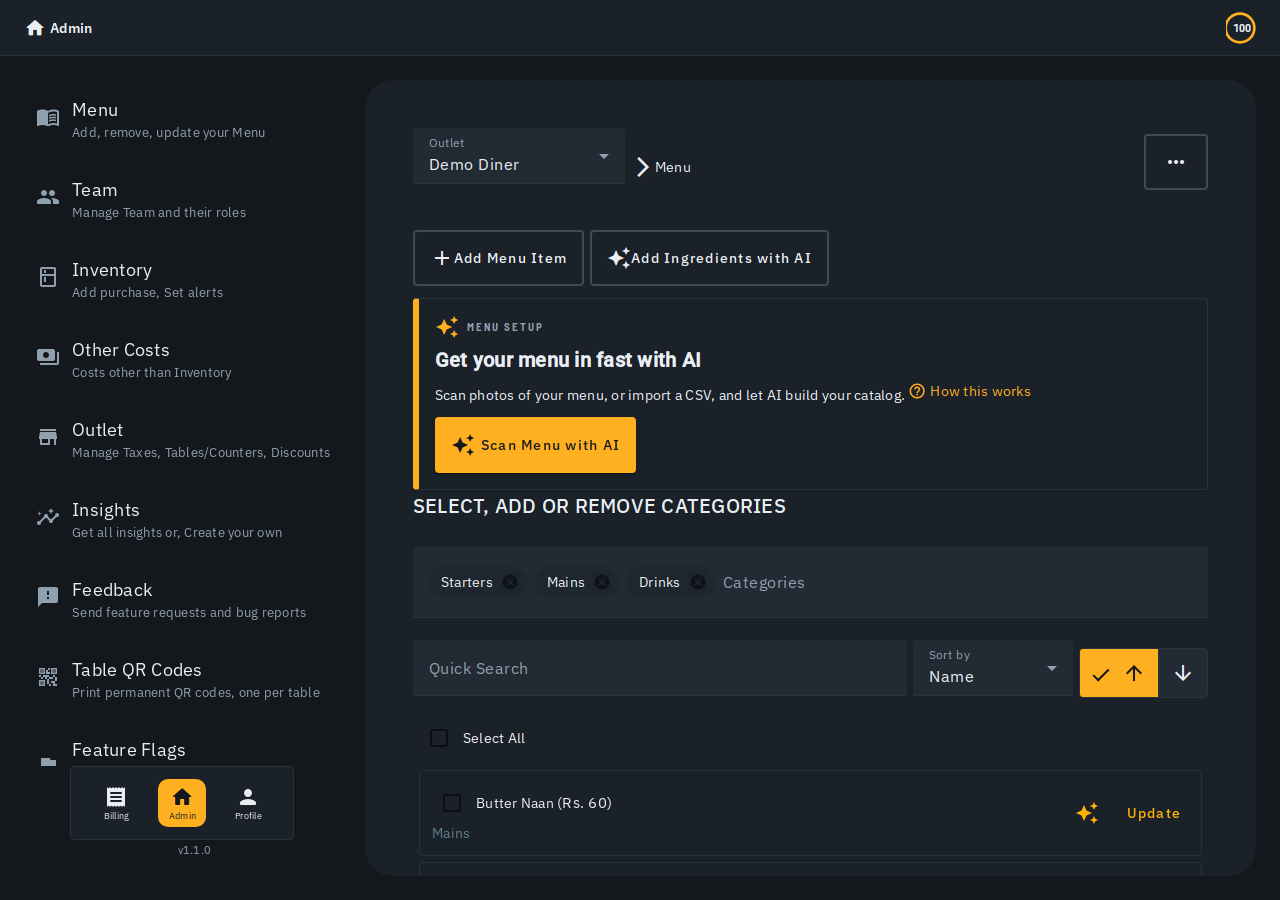Click the Admin home icon in header
The width and height of the screenshot is (1280, 900).
point(35,28)
